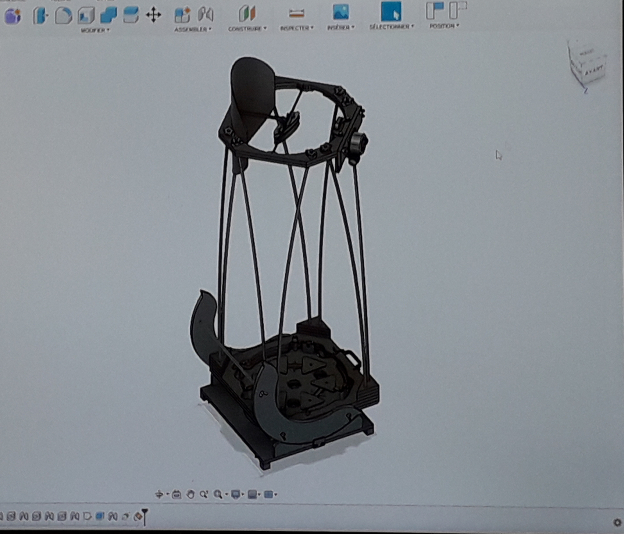Expand the Assembler dropdown menu
624x534 pixels.
192,29
